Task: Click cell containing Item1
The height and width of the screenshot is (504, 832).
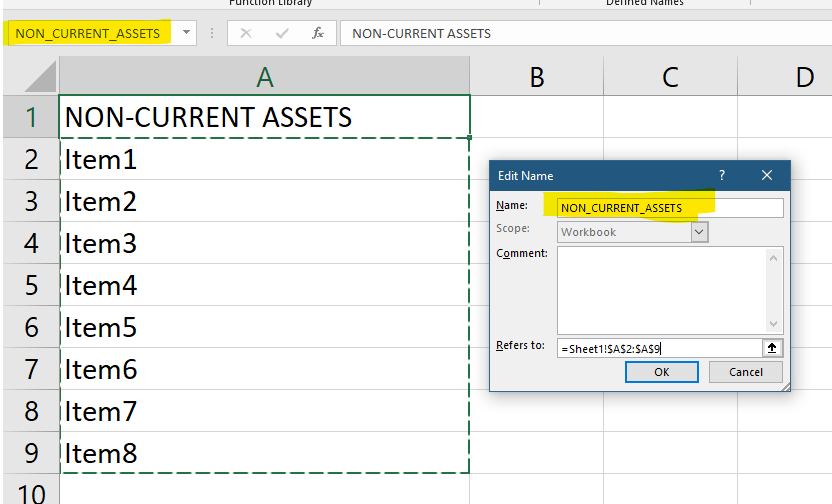Action: tap(264, 159)
